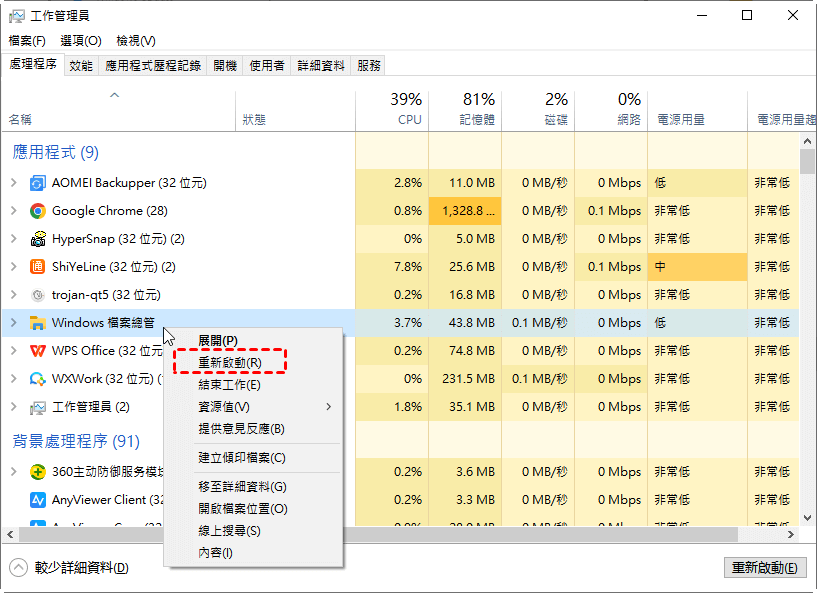Click the 360 defense service icon

pos(38,472)
